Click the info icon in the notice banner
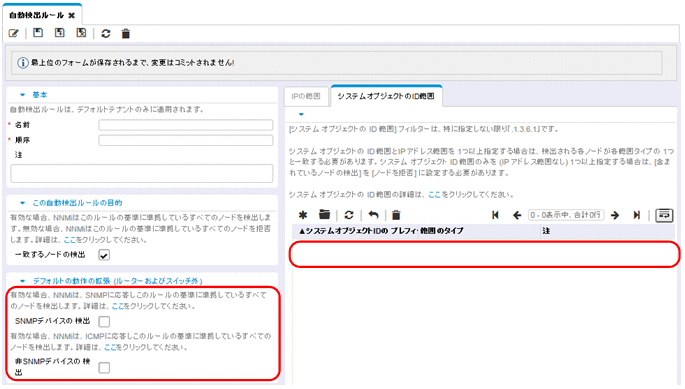The image size is (685, 389). pyautogui.click(x=23, y=63)
